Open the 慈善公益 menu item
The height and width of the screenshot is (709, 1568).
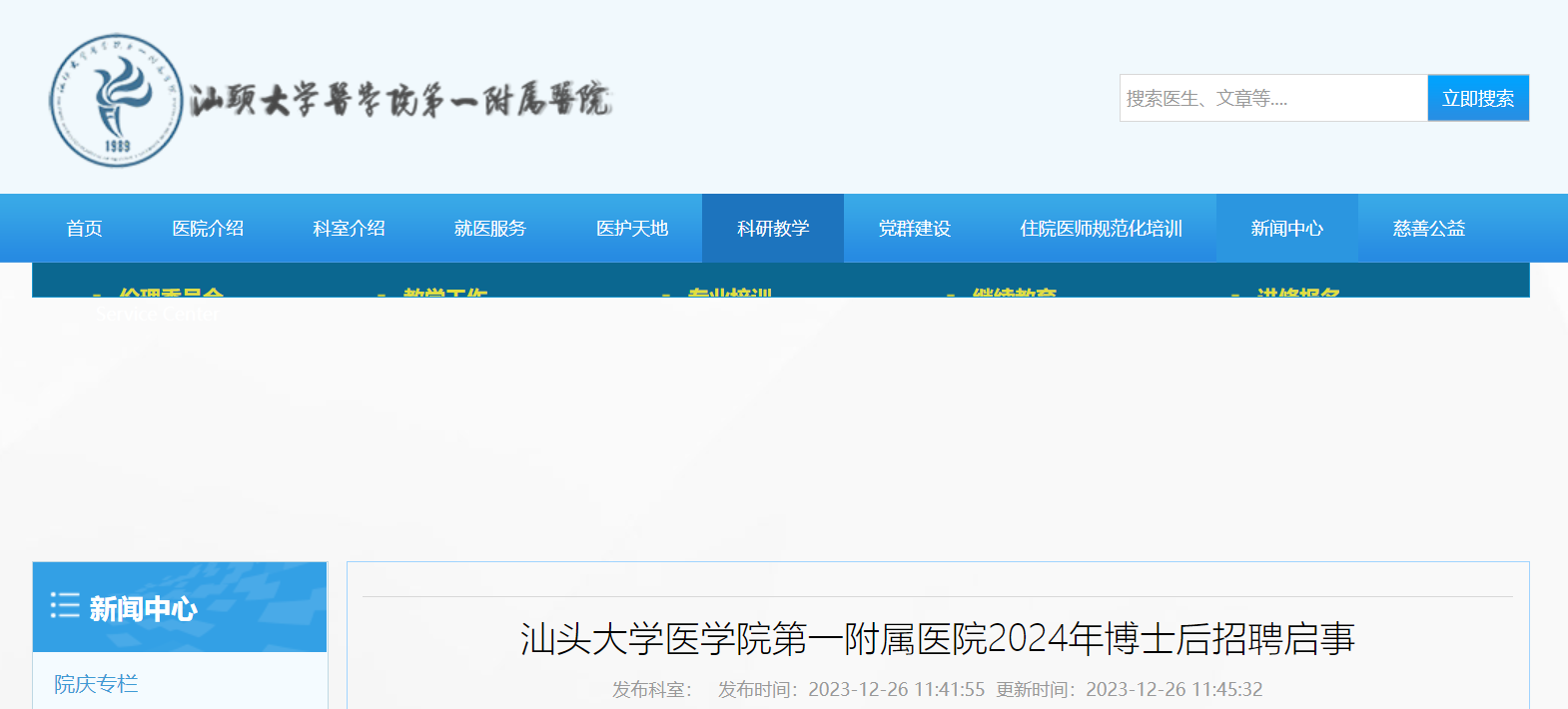pyautogui.click(x=1429, y=229)
